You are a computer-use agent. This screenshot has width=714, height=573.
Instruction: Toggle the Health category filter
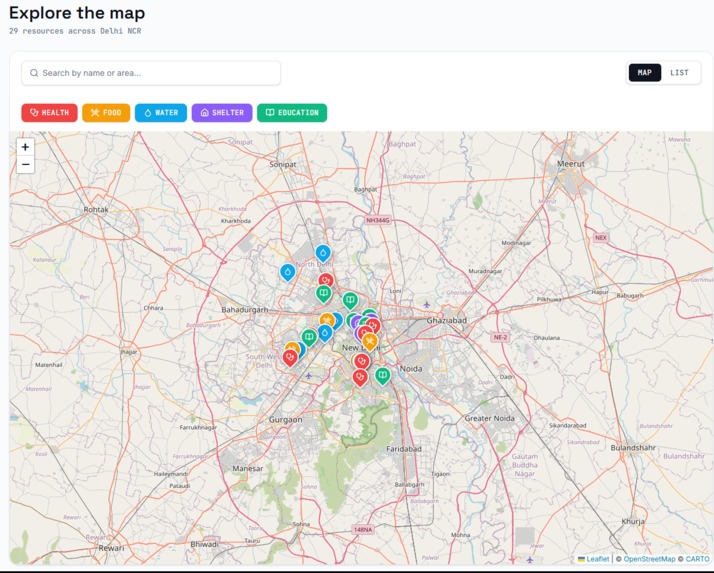click(x=49, y=113)
